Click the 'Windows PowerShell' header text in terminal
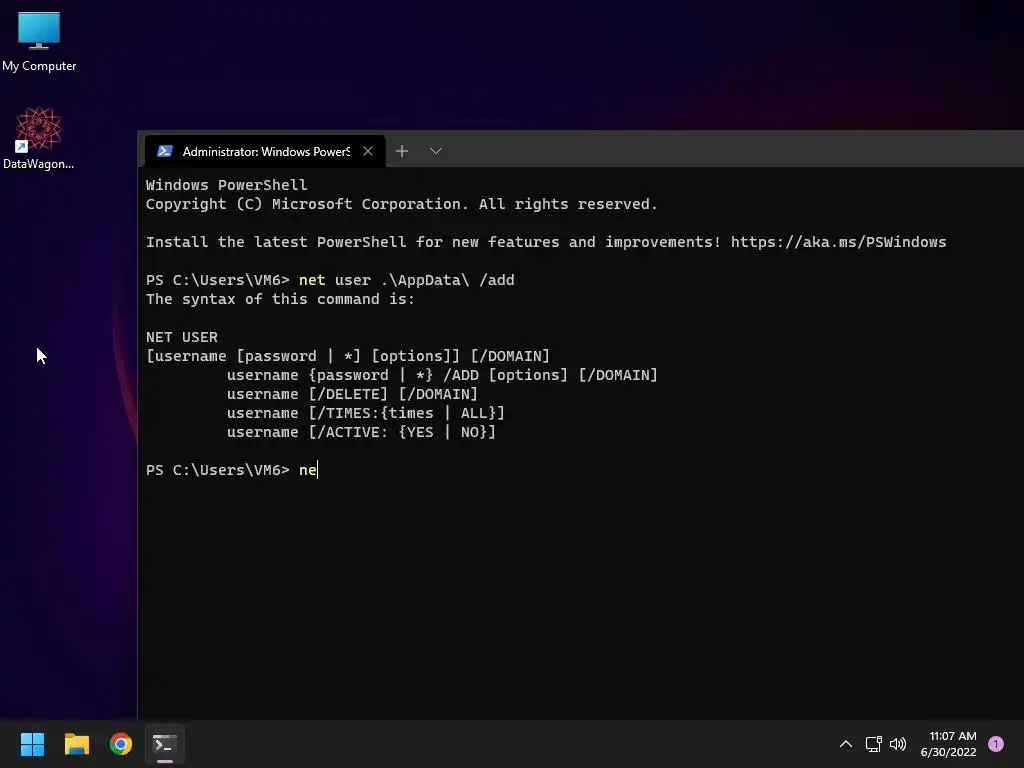 pyautogui.click(x=226, y=185)
